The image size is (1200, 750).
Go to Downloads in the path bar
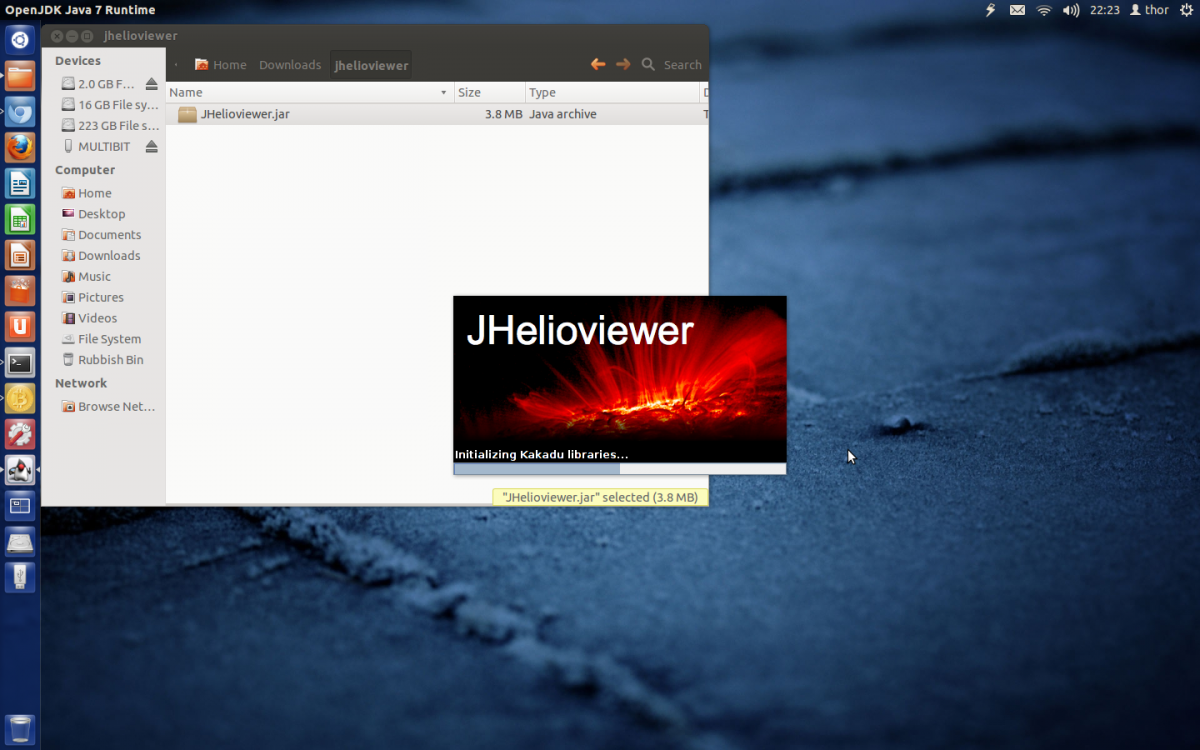290,64
